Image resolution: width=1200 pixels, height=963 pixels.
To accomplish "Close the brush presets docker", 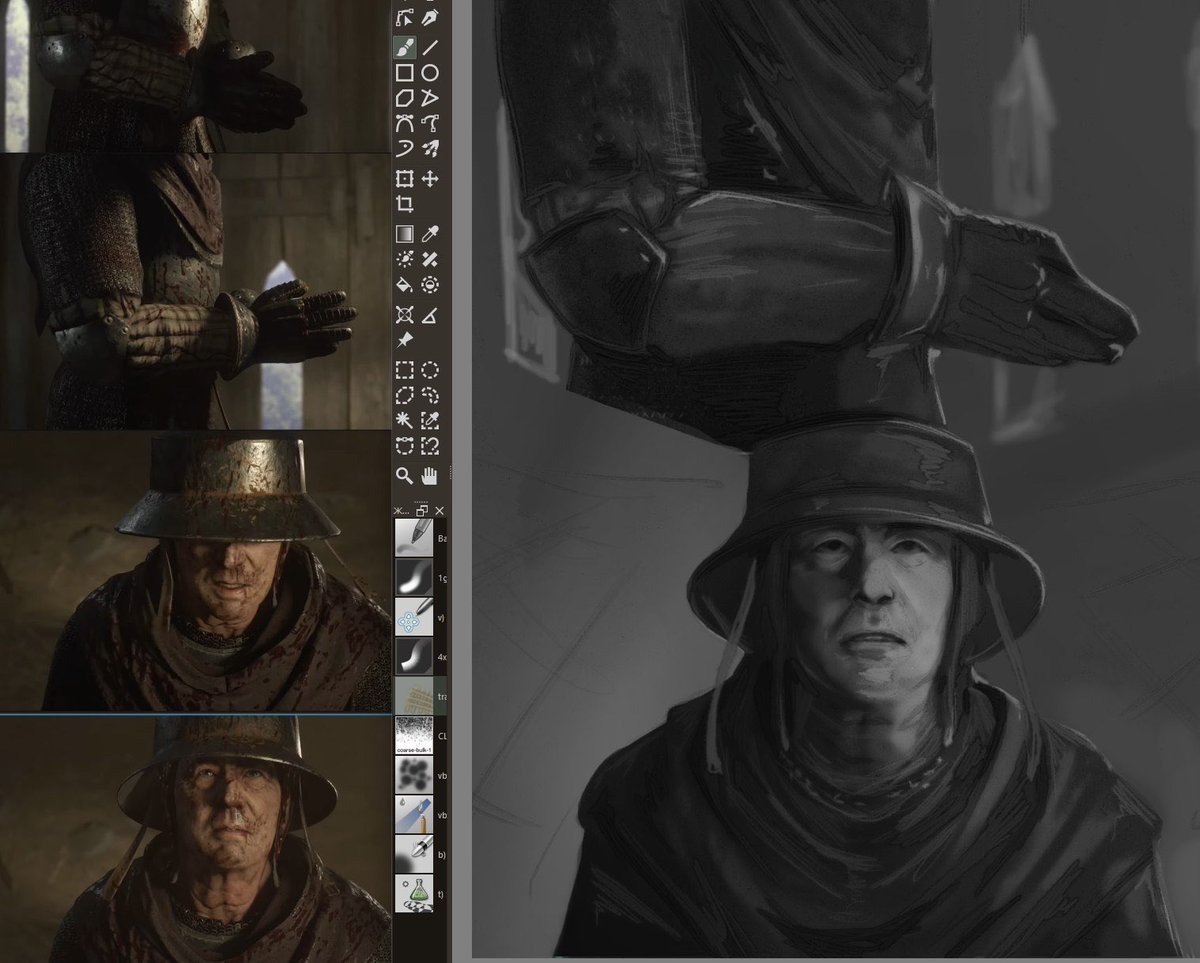I will (x=439, y=509).
